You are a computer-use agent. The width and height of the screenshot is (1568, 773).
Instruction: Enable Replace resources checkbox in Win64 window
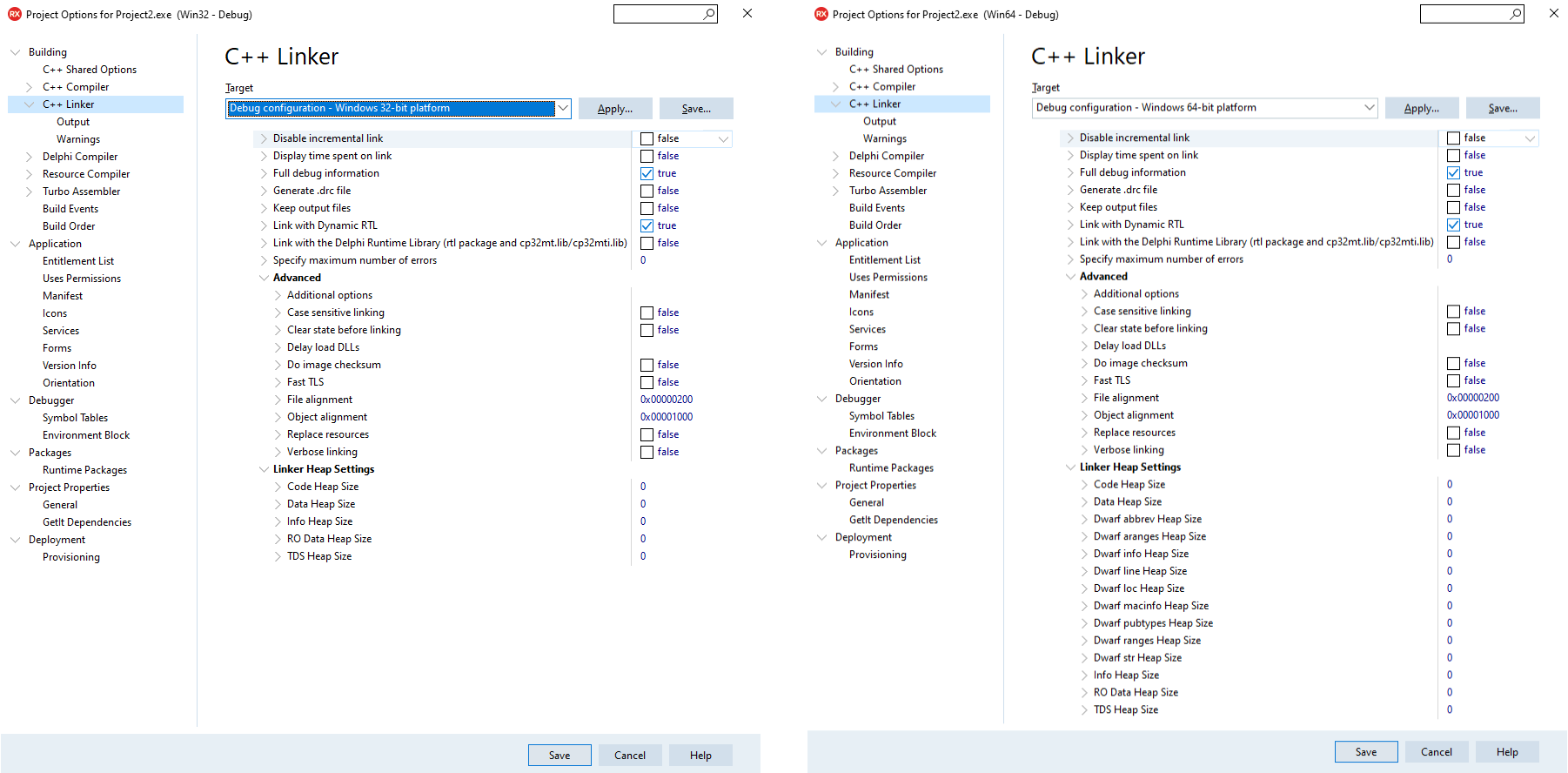(x=1453, y=433)
